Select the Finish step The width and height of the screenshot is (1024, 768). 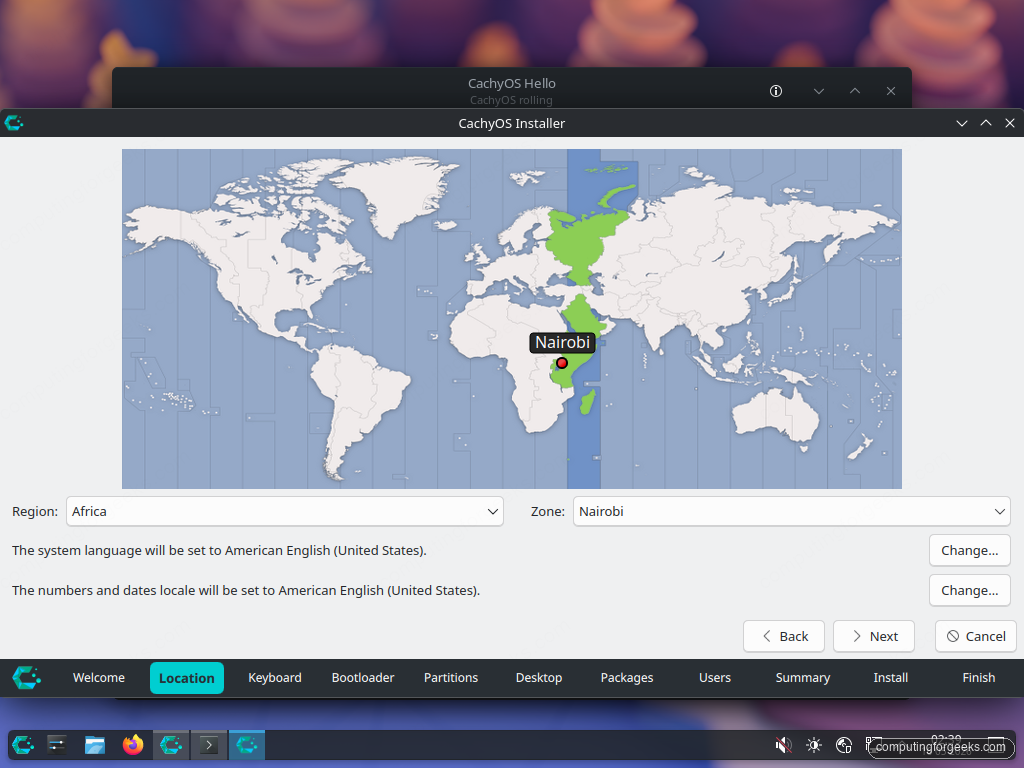click(x=979, y=678)
